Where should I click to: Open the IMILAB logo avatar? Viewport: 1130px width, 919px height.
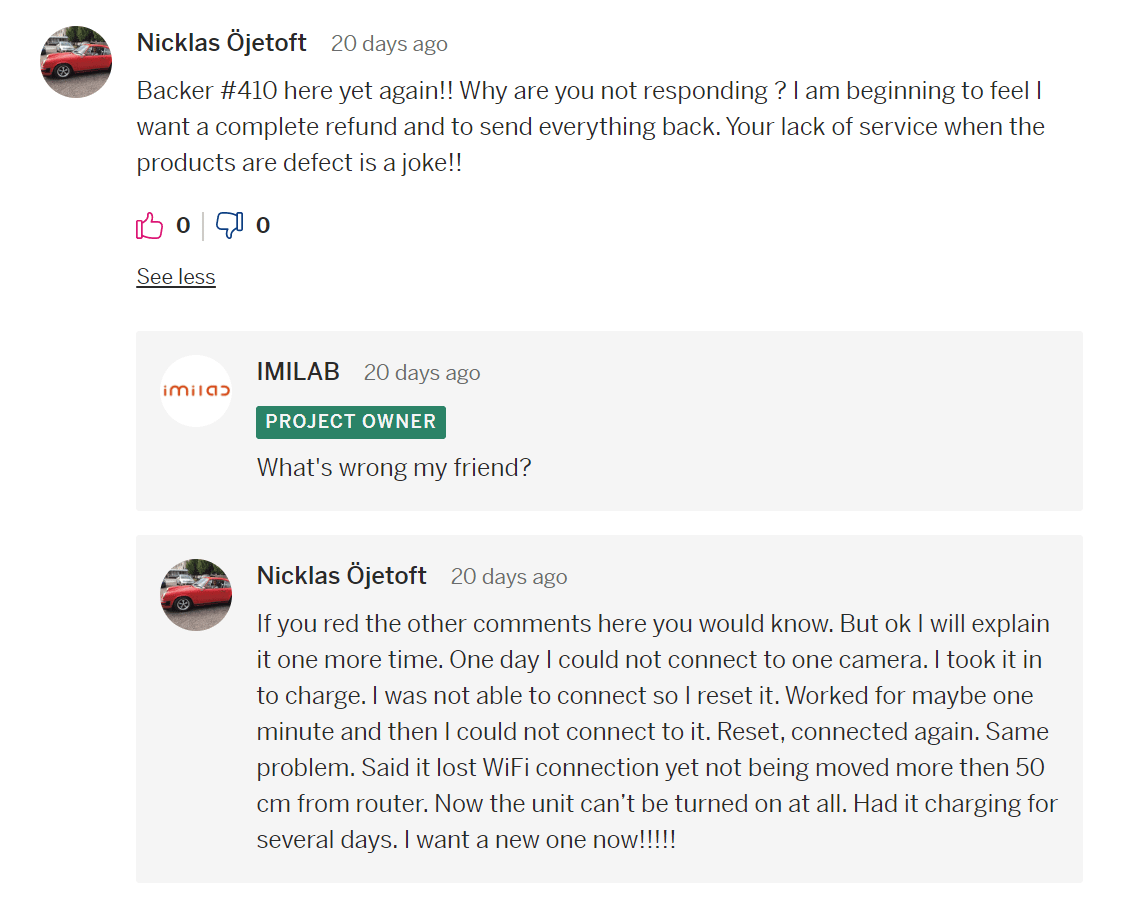pyautogui.click(x=196, y=391)
